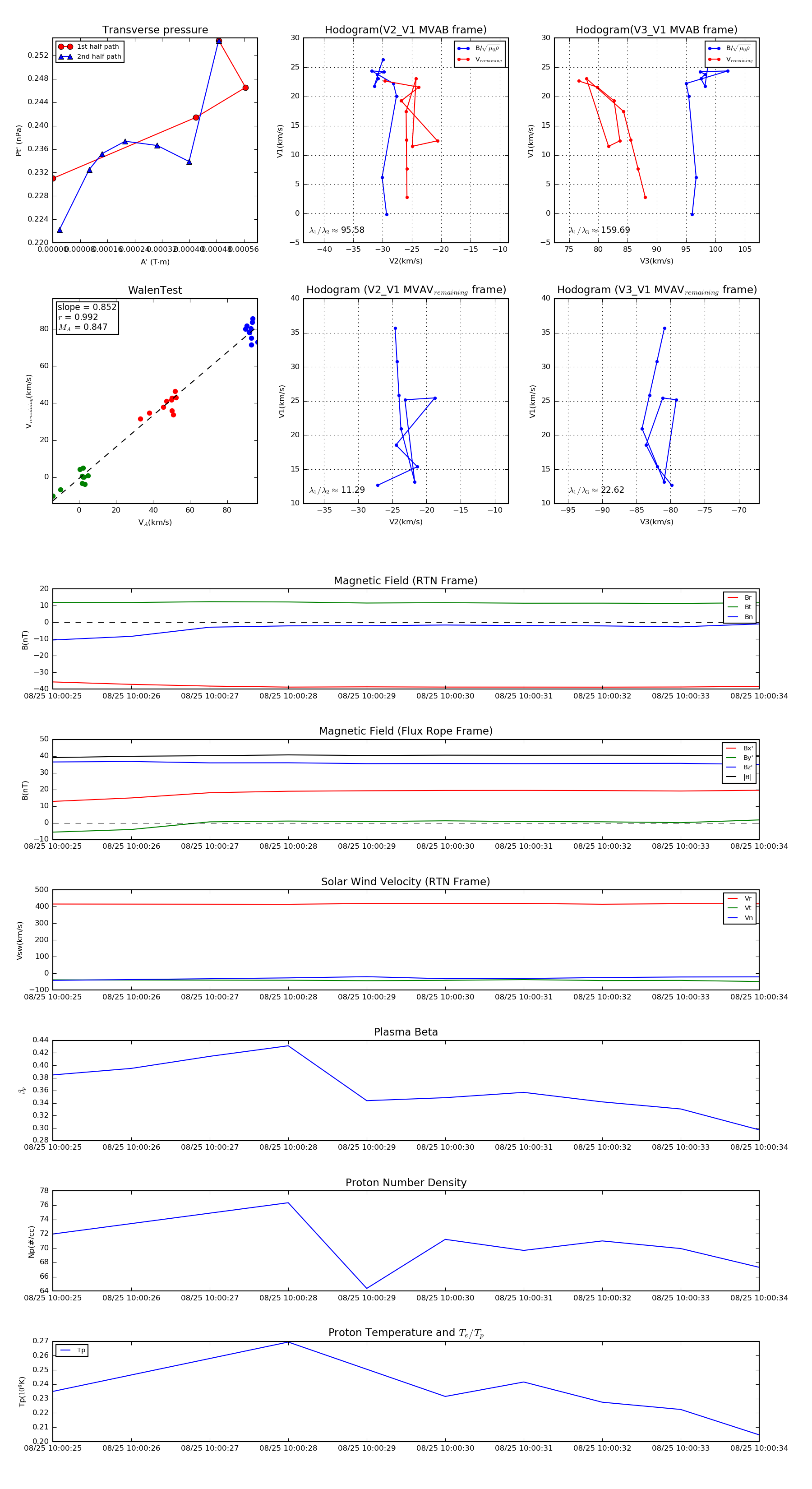This screenshot has height=1489, width=812.
Task: Click the "Proton Number Density" plot title
Action: click(406, 1183)
